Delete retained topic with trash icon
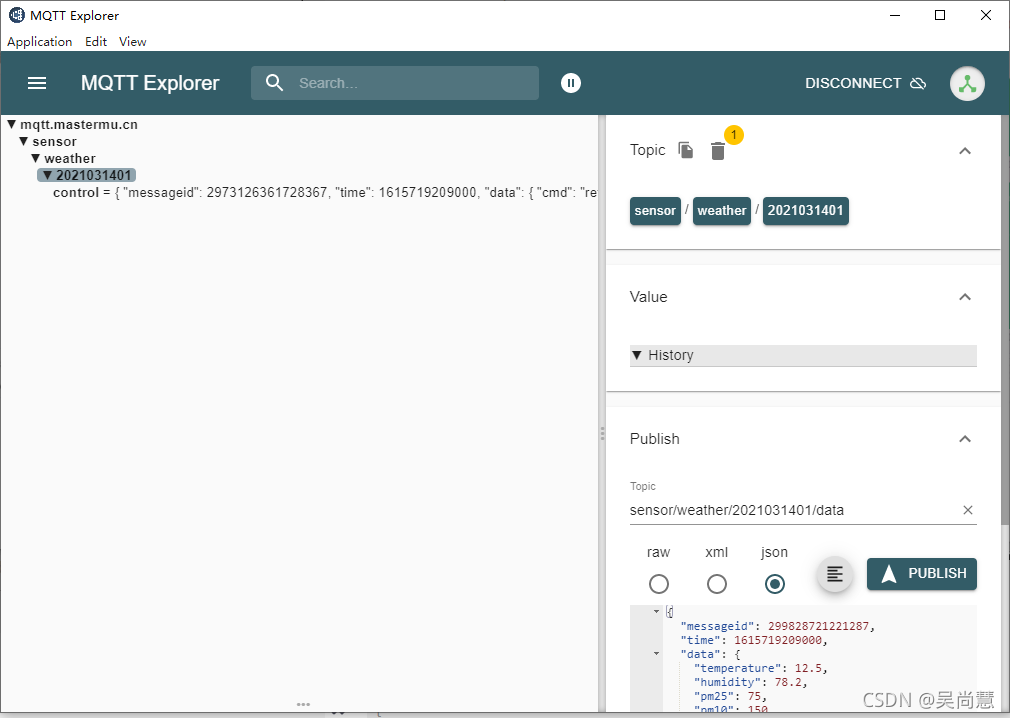 [x=718, y=151]
